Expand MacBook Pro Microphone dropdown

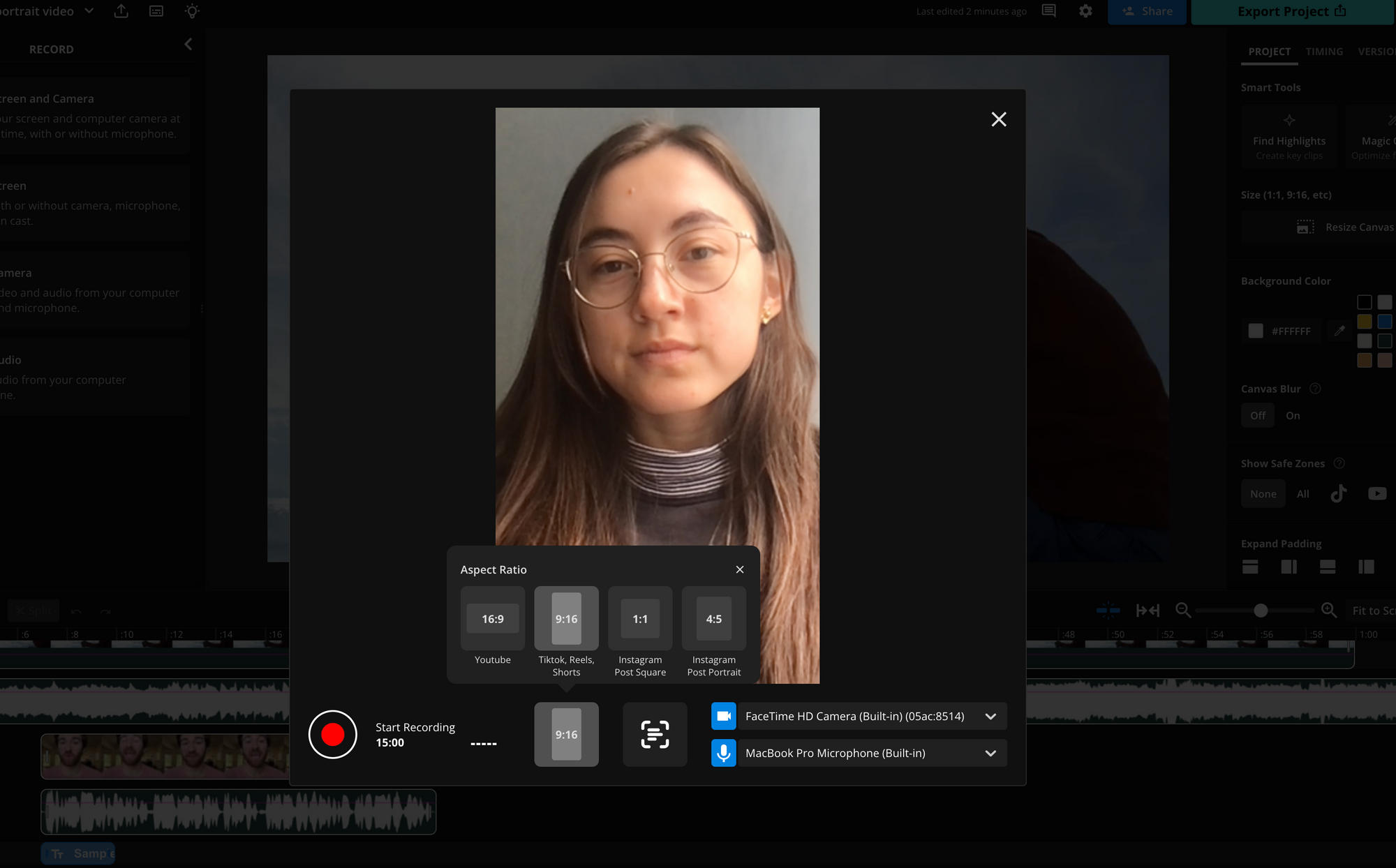(990, 753)
